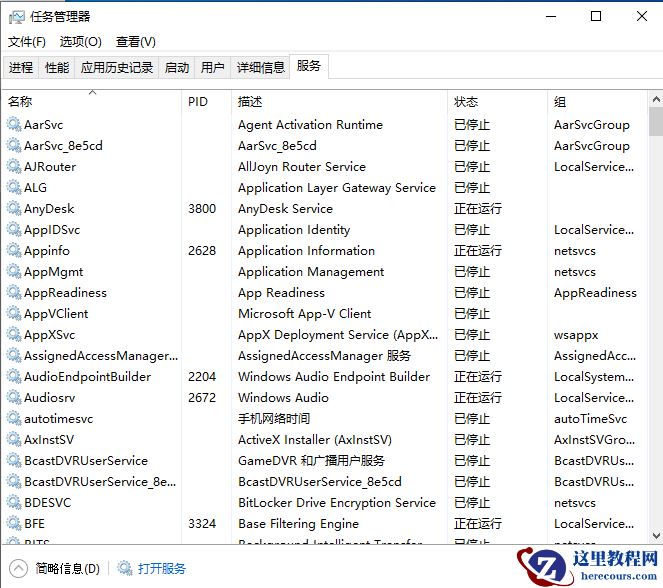
Task: Open the 查看(V) menu
Action: pos(136,42)
